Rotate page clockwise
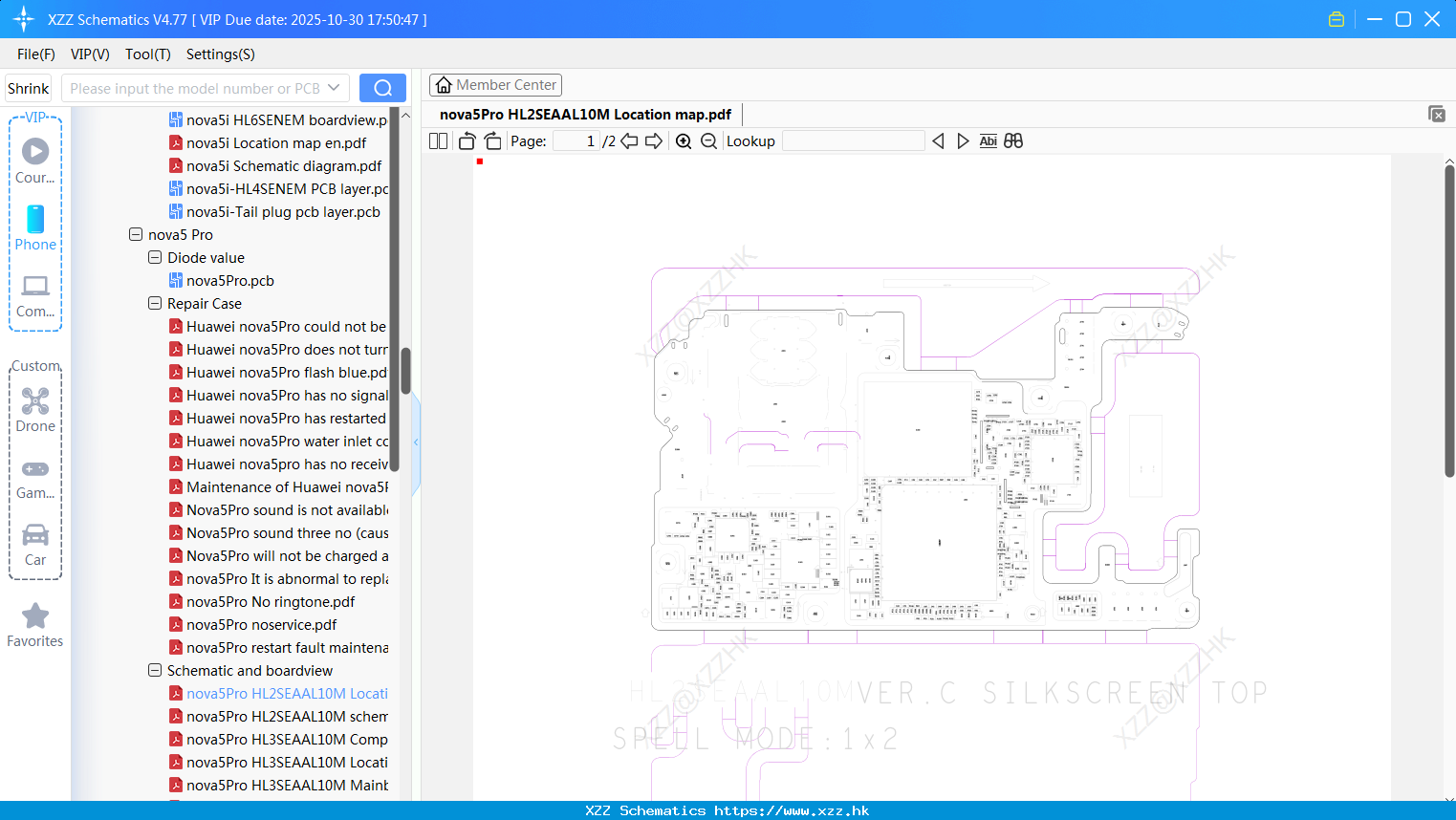1456x820 pixels. pyautogui.click(x=492, y=141)
